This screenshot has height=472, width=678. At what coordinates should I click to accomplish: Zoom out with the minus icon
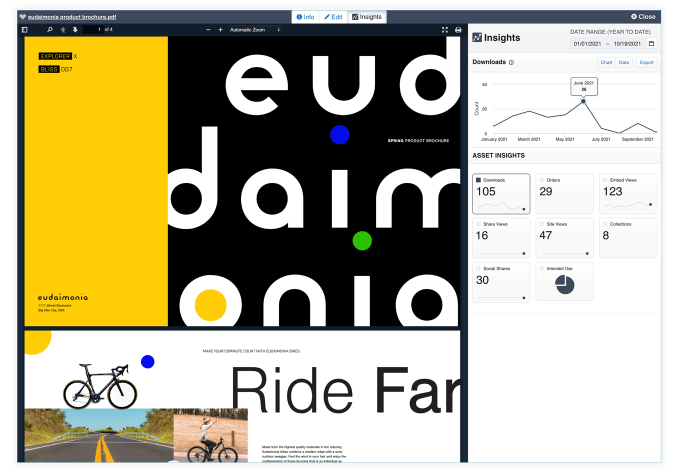coord(208,30)
